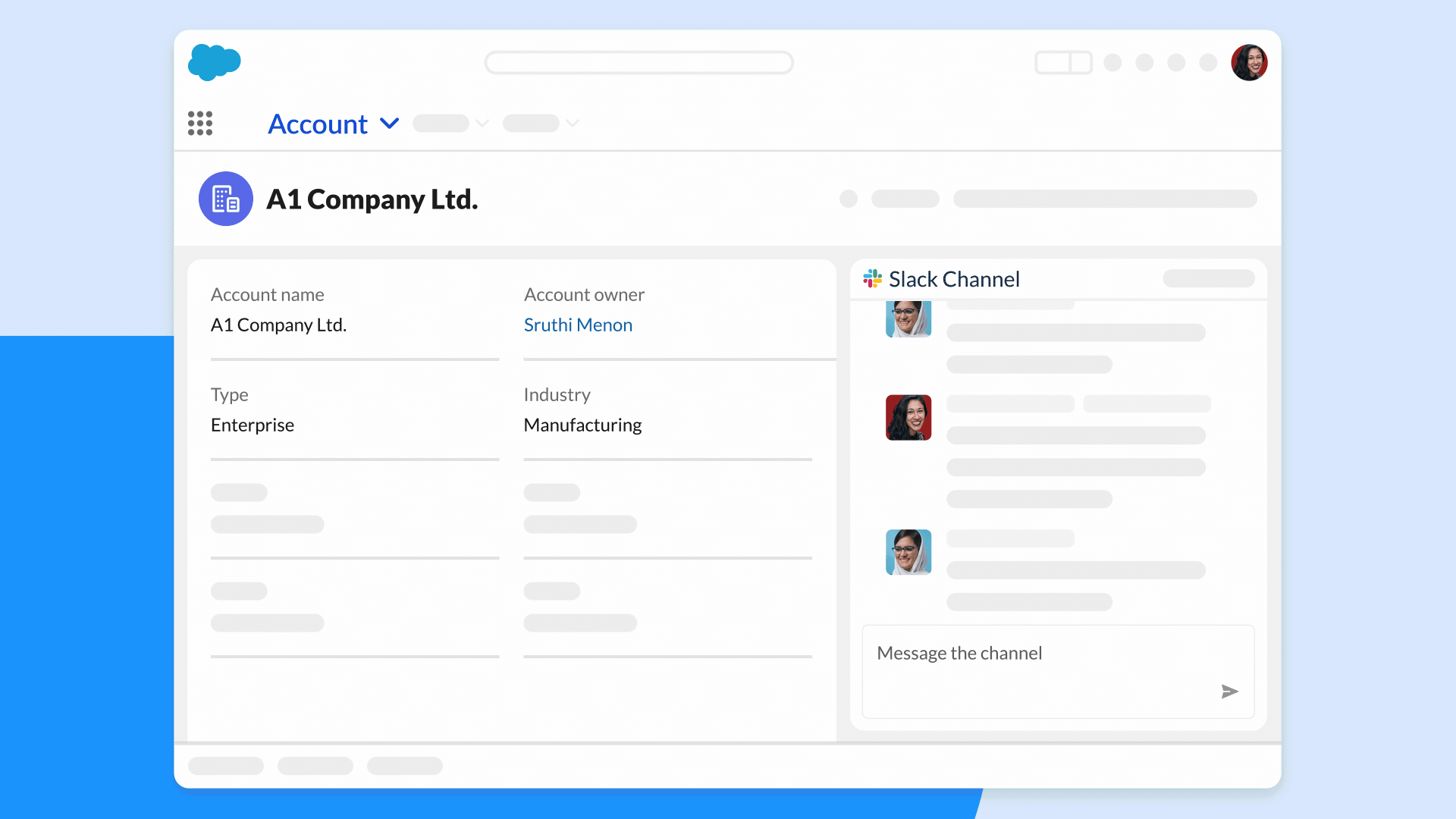Click the Type field label

[x=229, y=394]
